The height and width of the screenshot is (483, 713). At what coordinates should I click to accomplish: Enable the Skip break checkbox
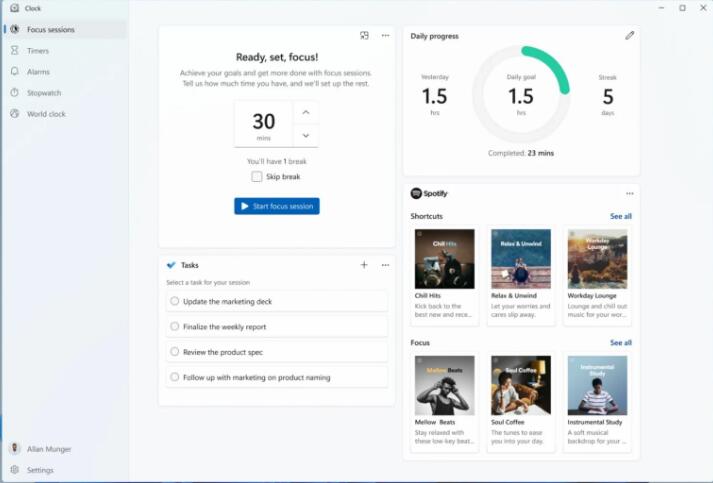tap(257, 177)
